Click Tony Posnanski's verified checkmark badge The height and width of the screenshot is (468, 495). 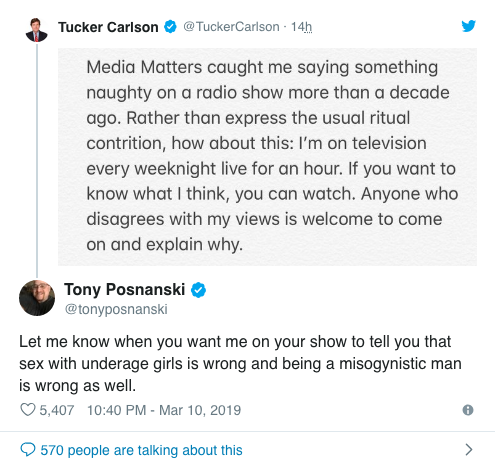coord(198,290)
